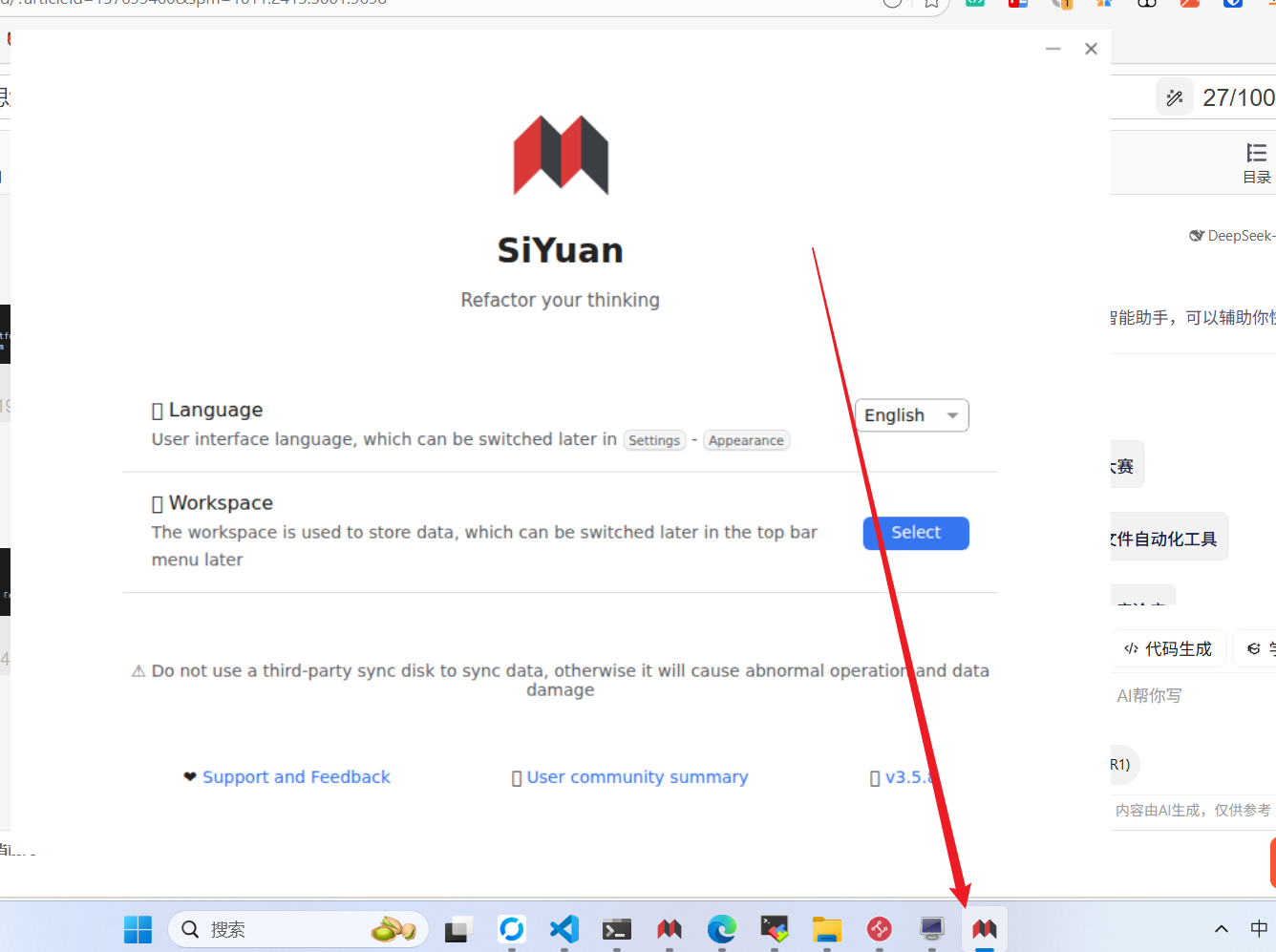Click the 代码生成 button in the browser page

click(x=1167, y=649)
